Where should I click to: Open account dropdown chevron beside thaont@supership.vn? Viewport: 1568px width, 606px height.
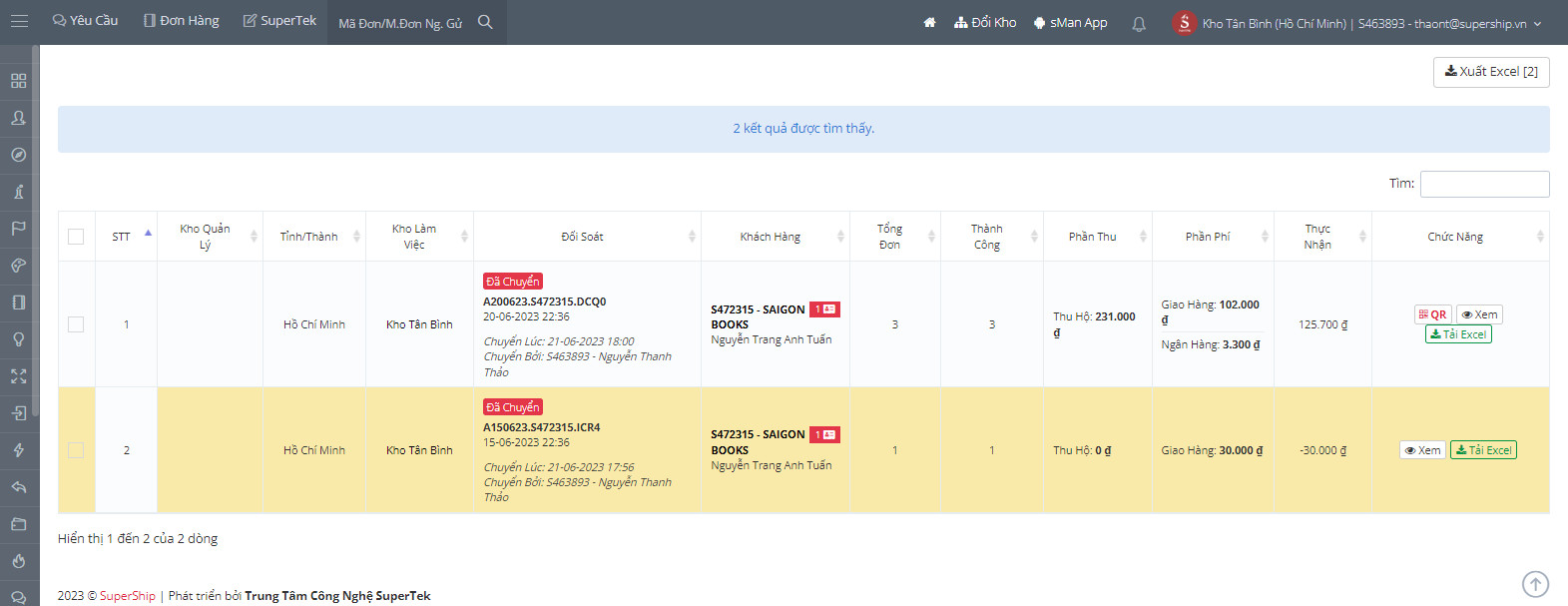click(1537, 23)
